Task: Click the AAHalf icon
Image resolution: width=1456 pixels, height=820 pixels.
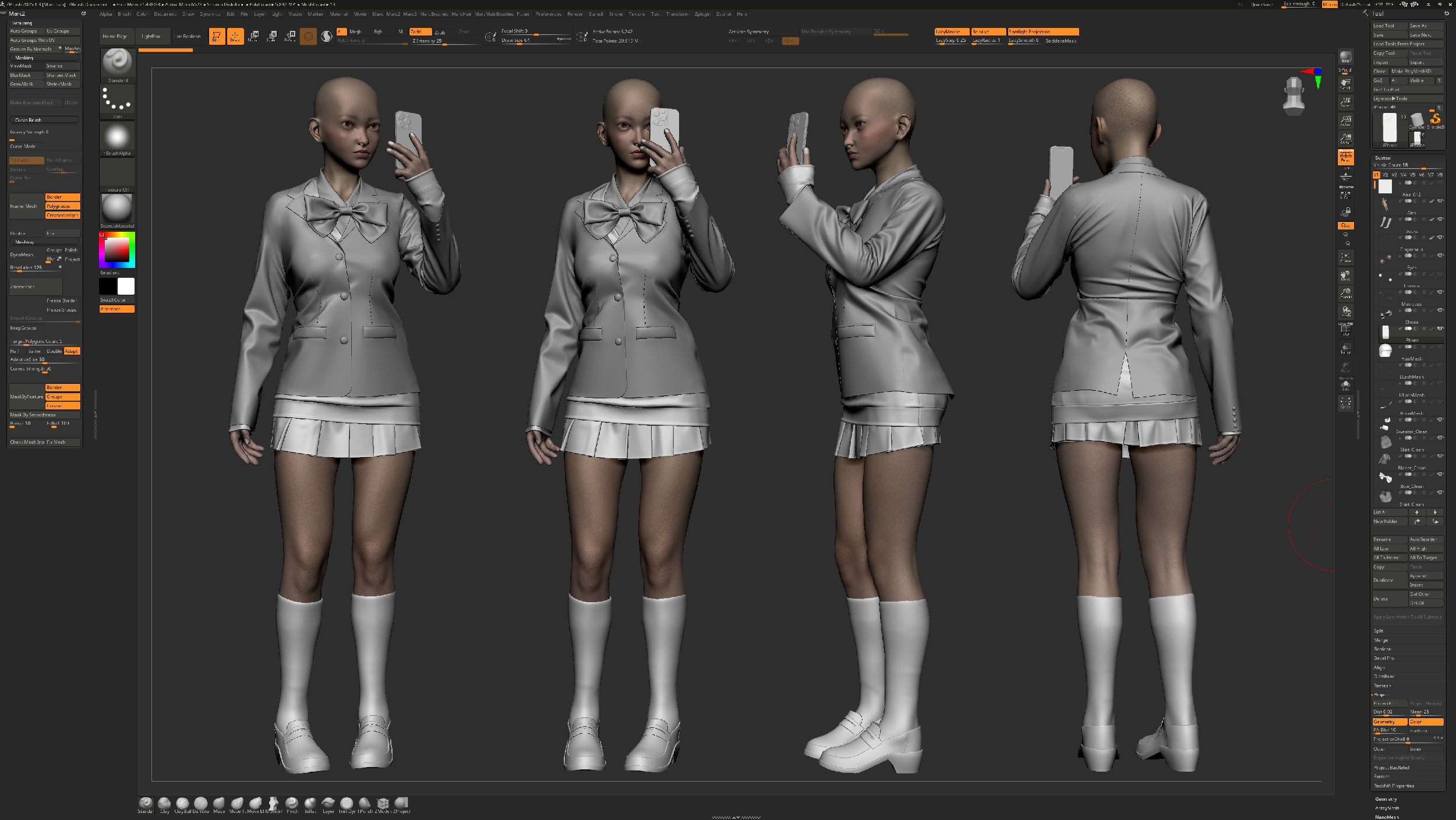Action: pos(1345,139)
